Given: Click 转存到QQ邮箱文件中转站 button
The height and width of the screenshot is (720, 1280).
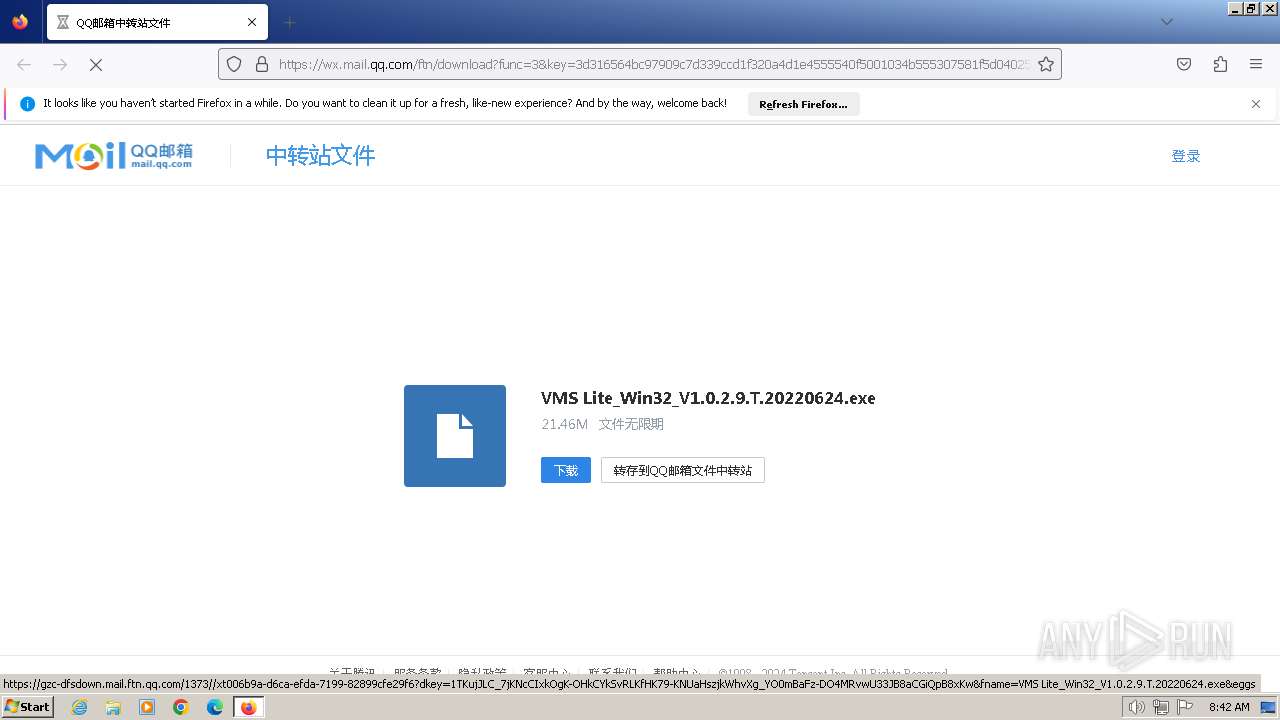Looking at the screenshot, I should (683, 470).
